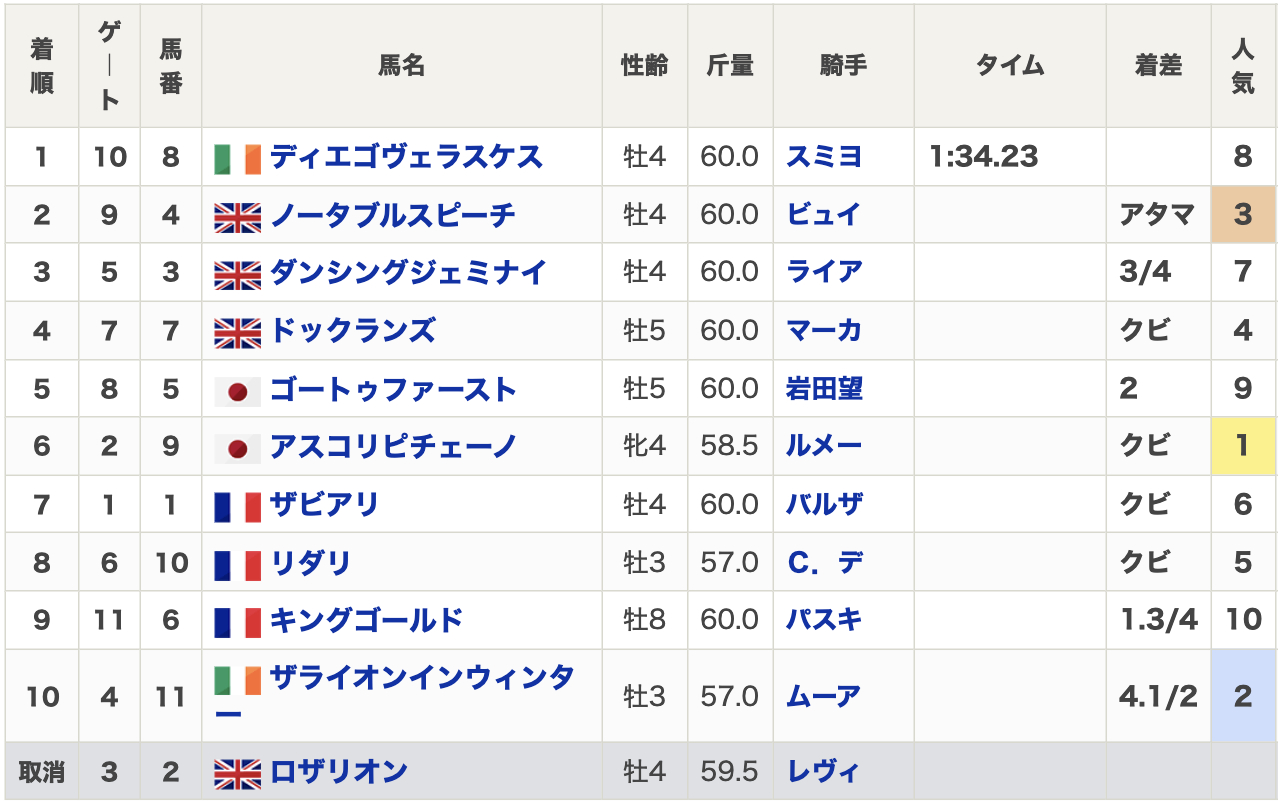Viewport: 1278px width, 802px height.
Task: Click French flag beside リダリ
Action: (238, 565)
